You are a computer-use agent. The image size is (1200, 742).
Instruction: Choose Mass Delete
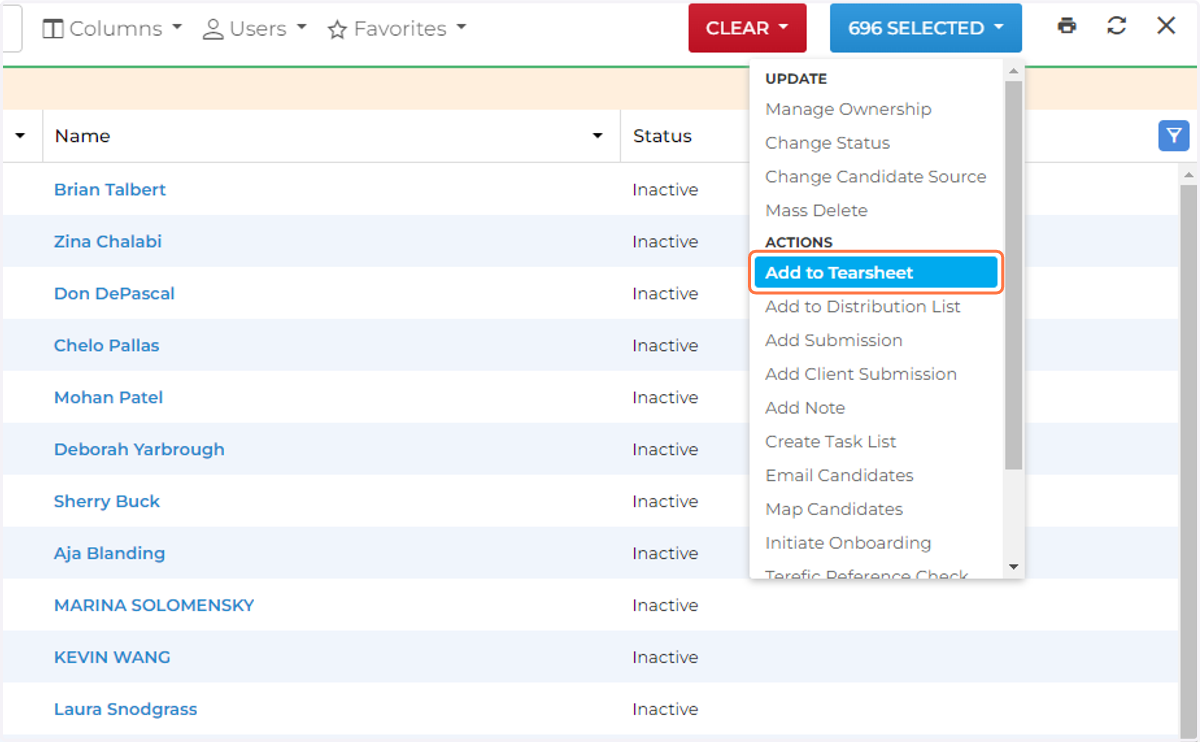point(816,211)
